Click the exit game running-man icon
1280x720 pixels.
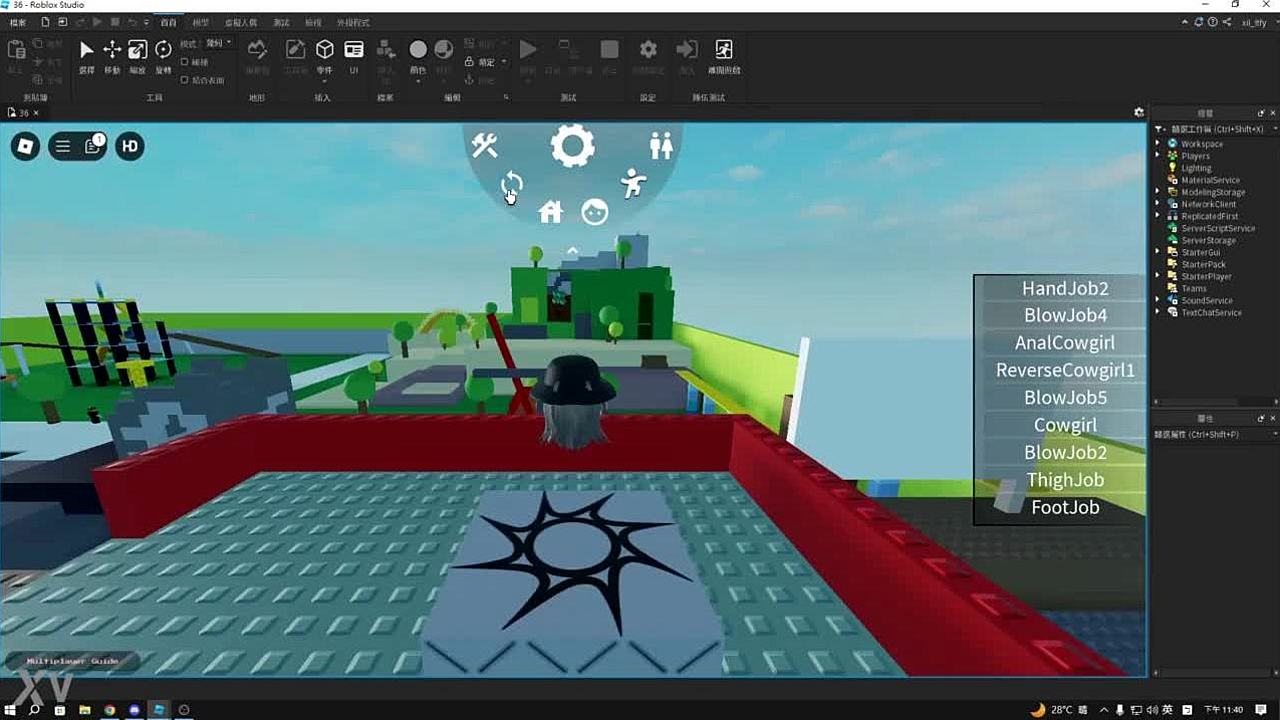point(724,49)
